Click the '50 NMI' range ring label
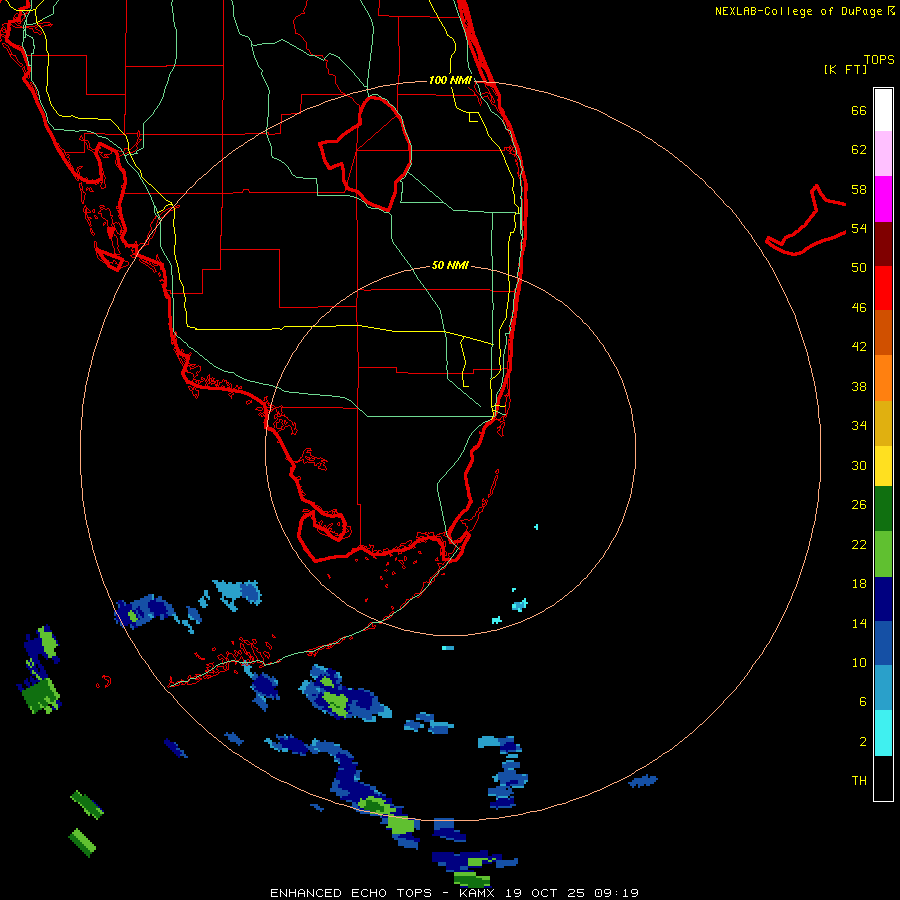This screenshot has height=900, width=900. tap(450, 265)
